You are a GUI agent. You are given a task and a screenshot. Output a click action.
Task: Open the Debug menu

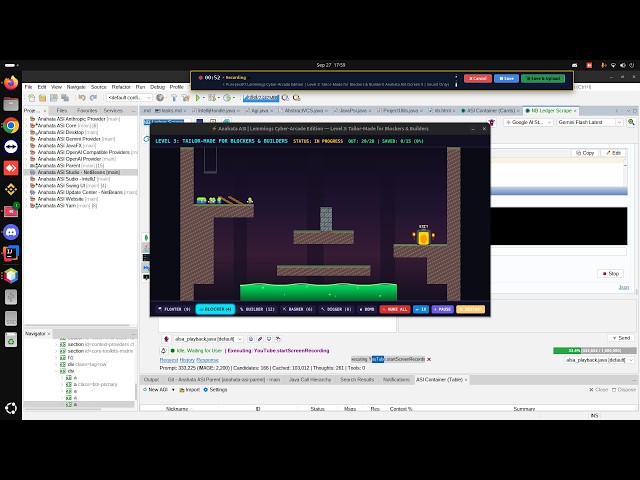157,87
